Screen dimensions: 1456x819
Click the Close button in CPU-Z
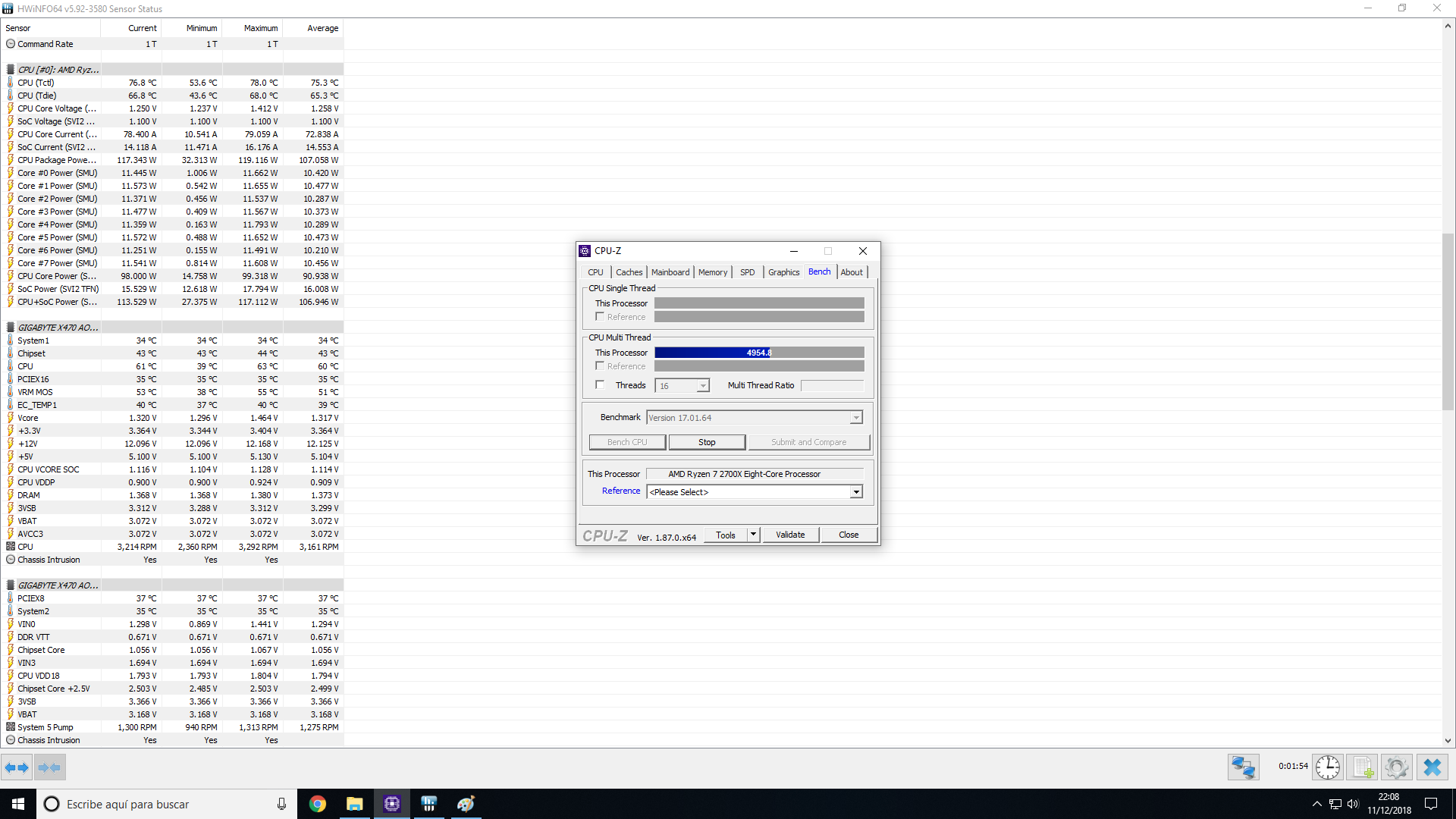pos(849,535)
